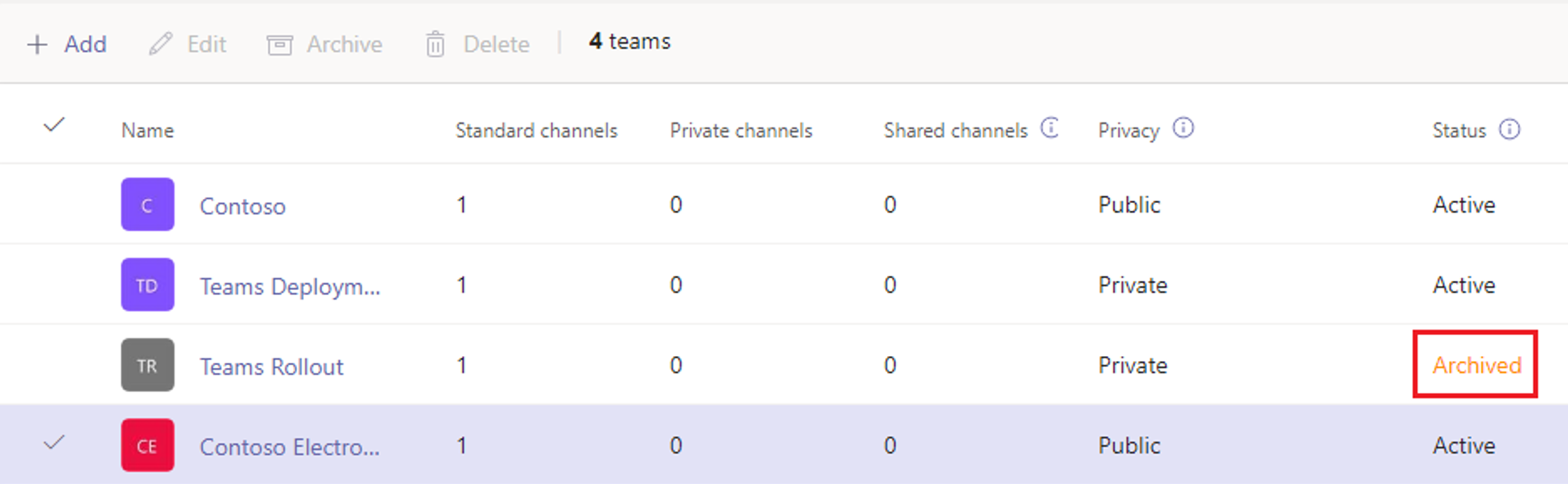The height and width of the screenshot is (484, 1568).
Task: Click private channels value 0 for Teams Rollout
Action: tap(675, 365)
